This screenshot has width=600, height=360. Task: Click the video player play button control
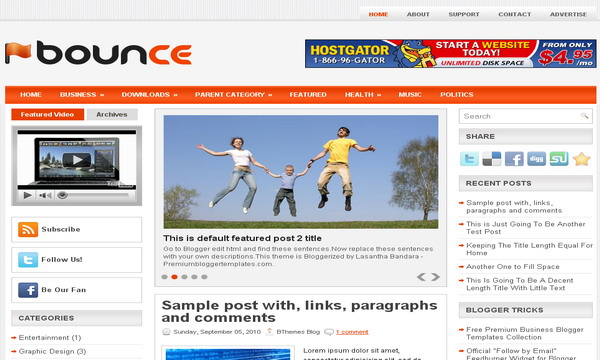28,195
